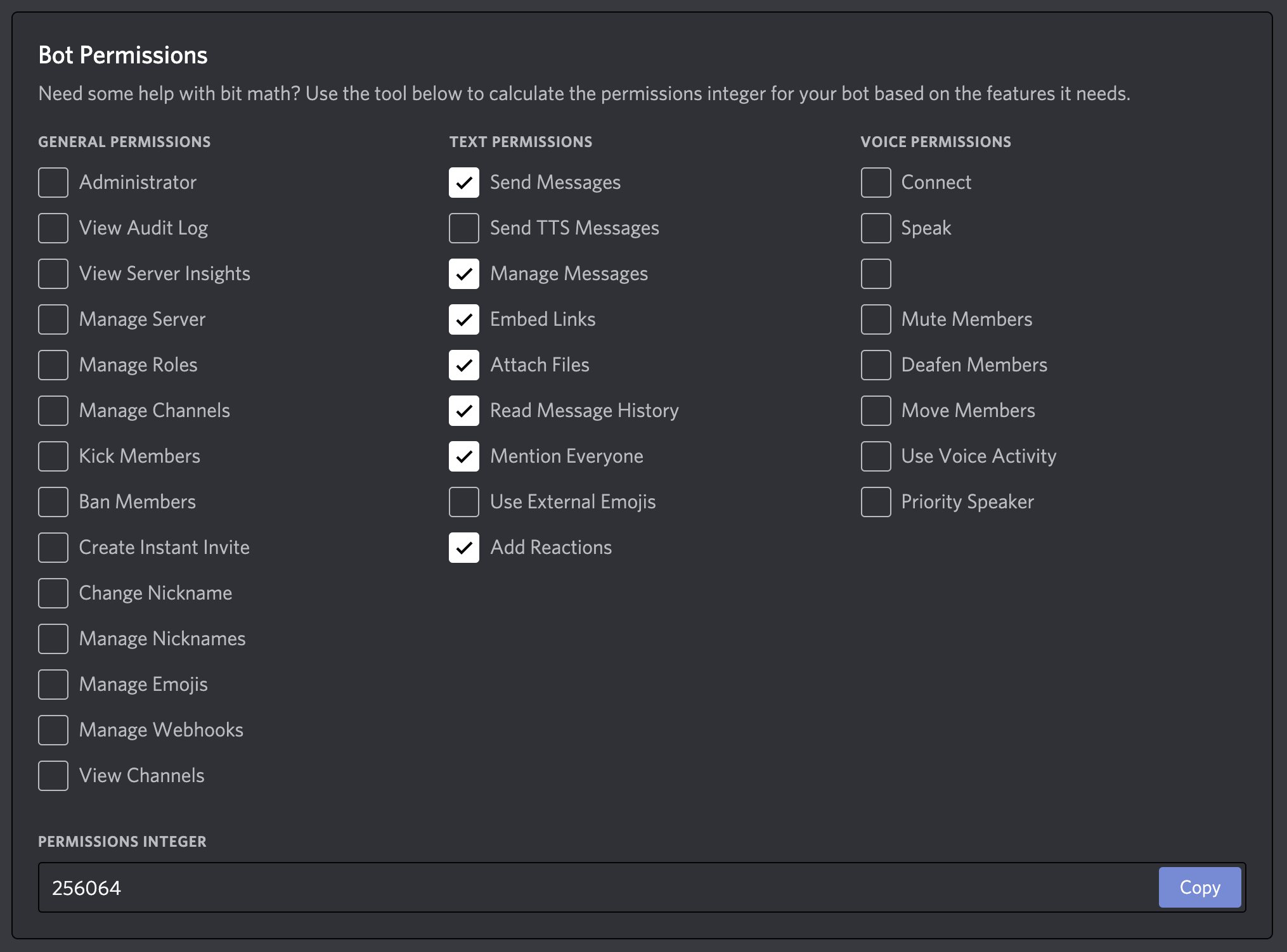Enable the Administrator permission checkbox
Viewport: 1287px width, 952px height.
[x=53, y=183]
